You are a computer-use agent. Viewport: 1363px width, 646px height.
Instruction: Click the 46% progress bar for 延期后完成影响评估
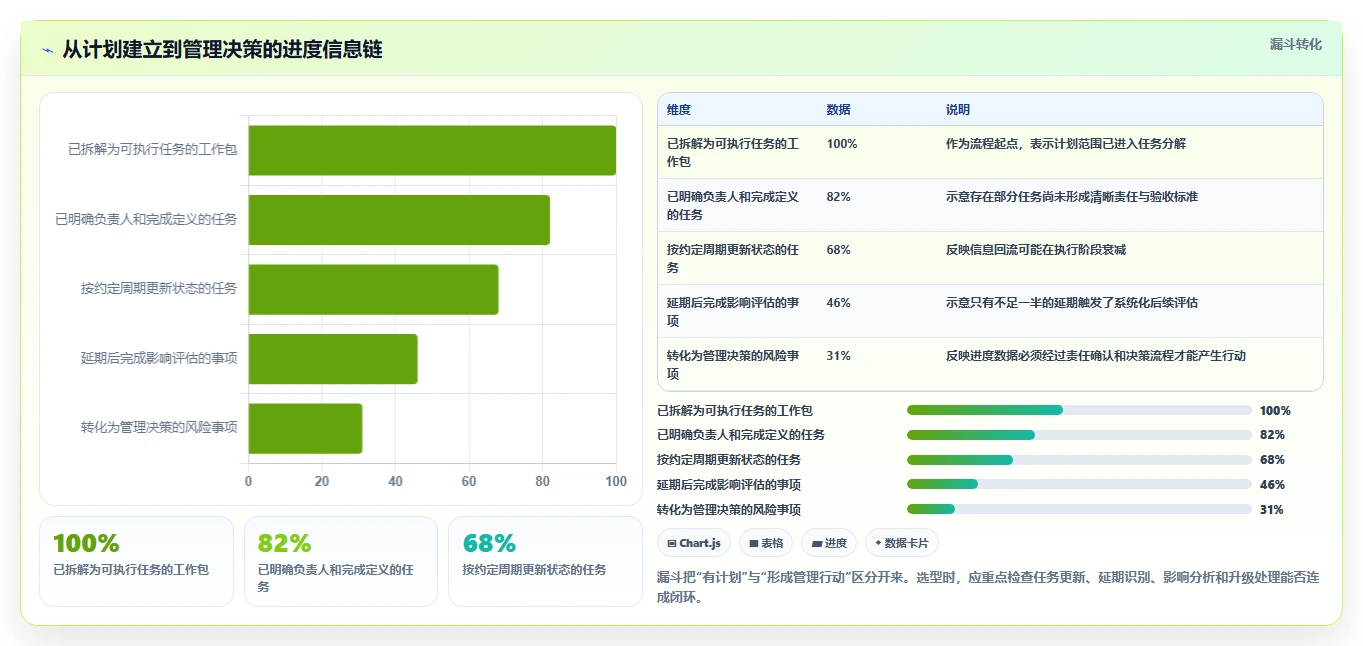pyautogui.click(x=1079, y=484)
